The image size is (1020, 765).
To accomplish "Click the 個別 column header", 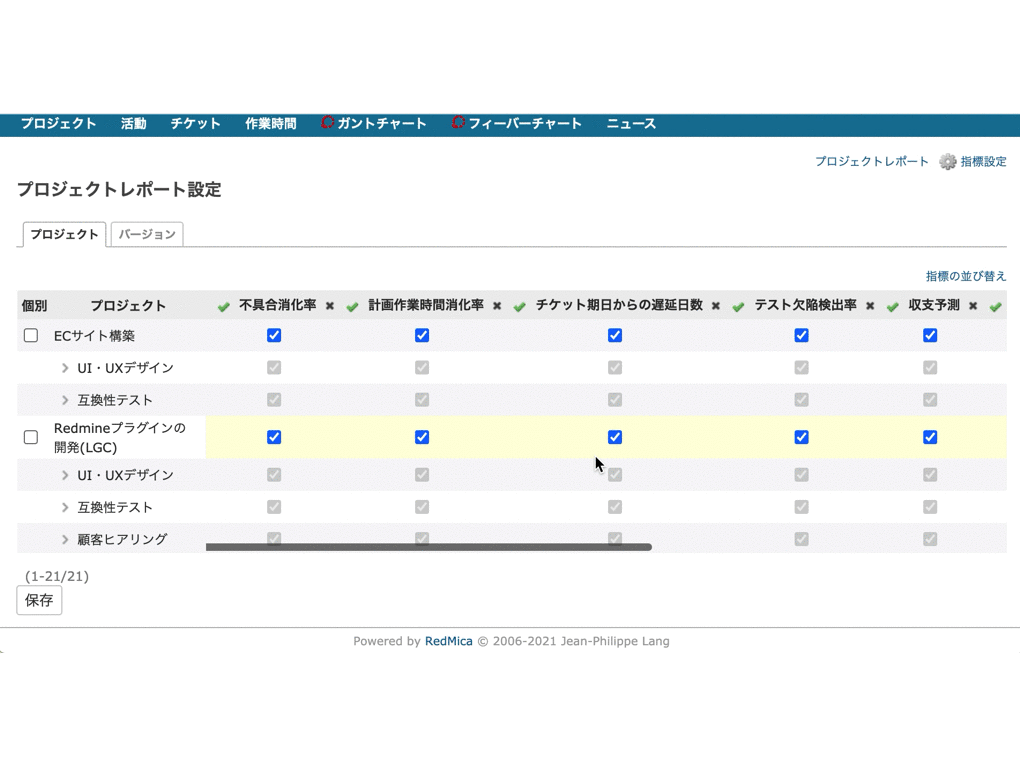I will pos(34,306).
